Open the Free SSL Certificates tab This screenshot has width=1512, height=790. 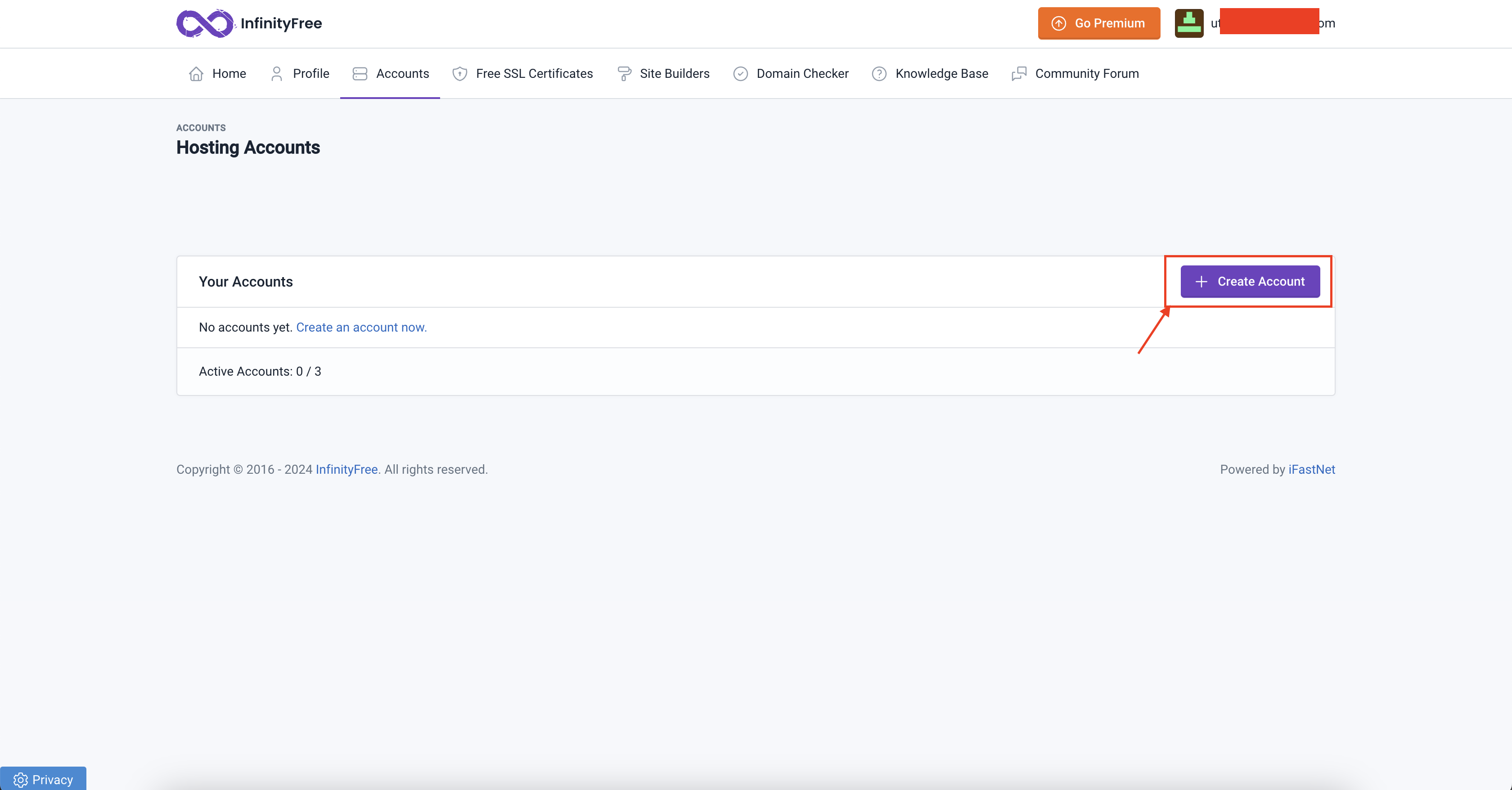[534, 73]
